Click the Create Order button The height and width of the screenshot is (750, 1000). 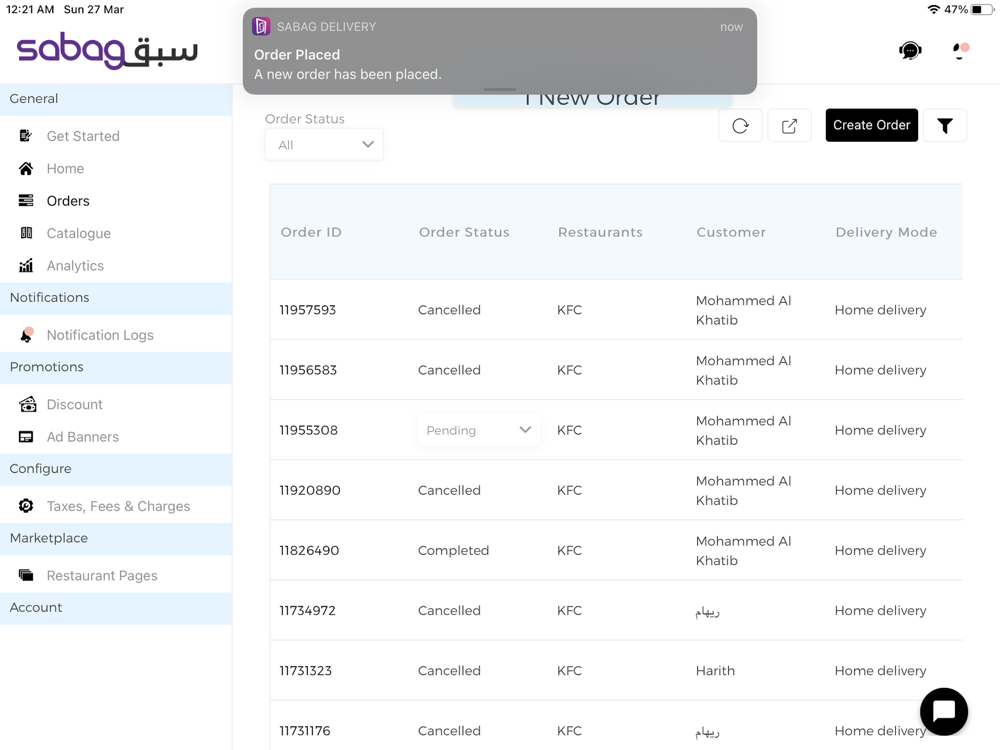(871, 125)
